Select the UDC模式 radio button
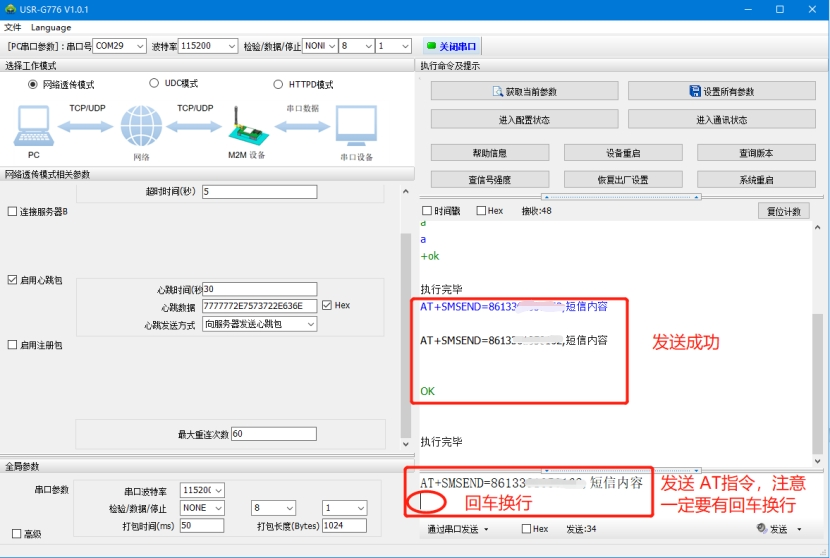830x558 pixels. tap(154, 84)
